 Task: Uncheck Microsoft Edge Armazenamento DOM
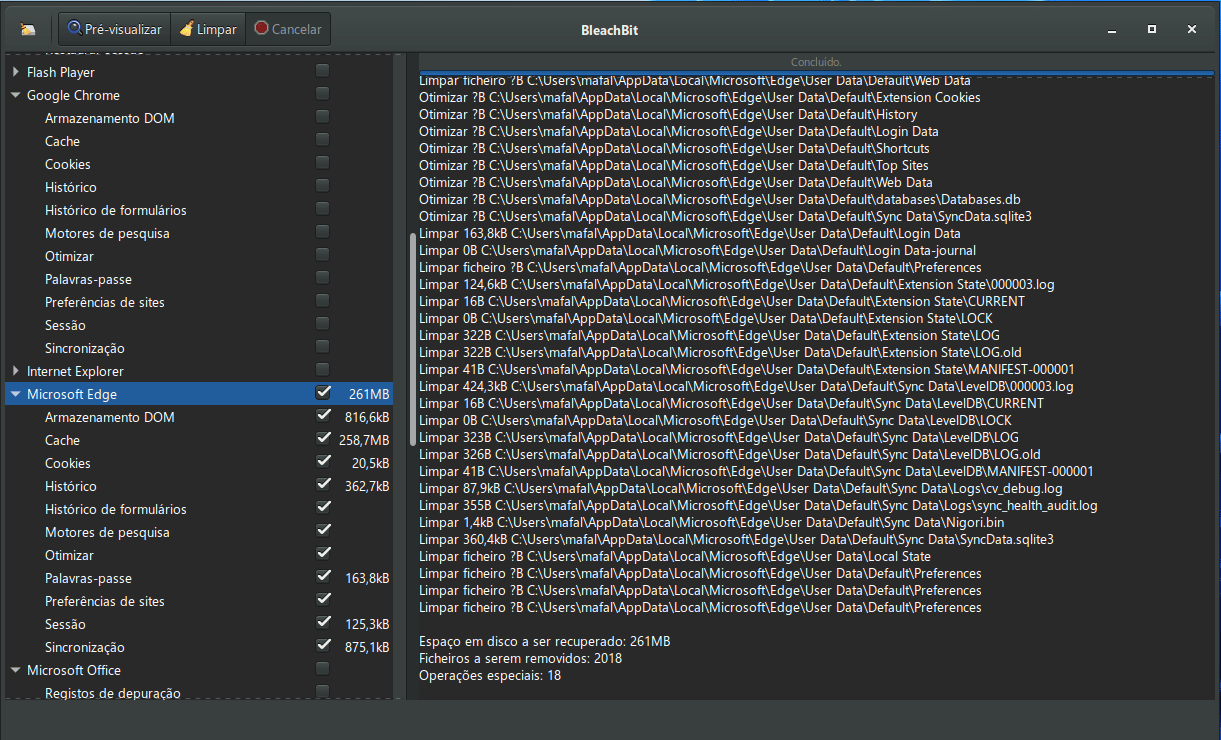tap(322, 416)
